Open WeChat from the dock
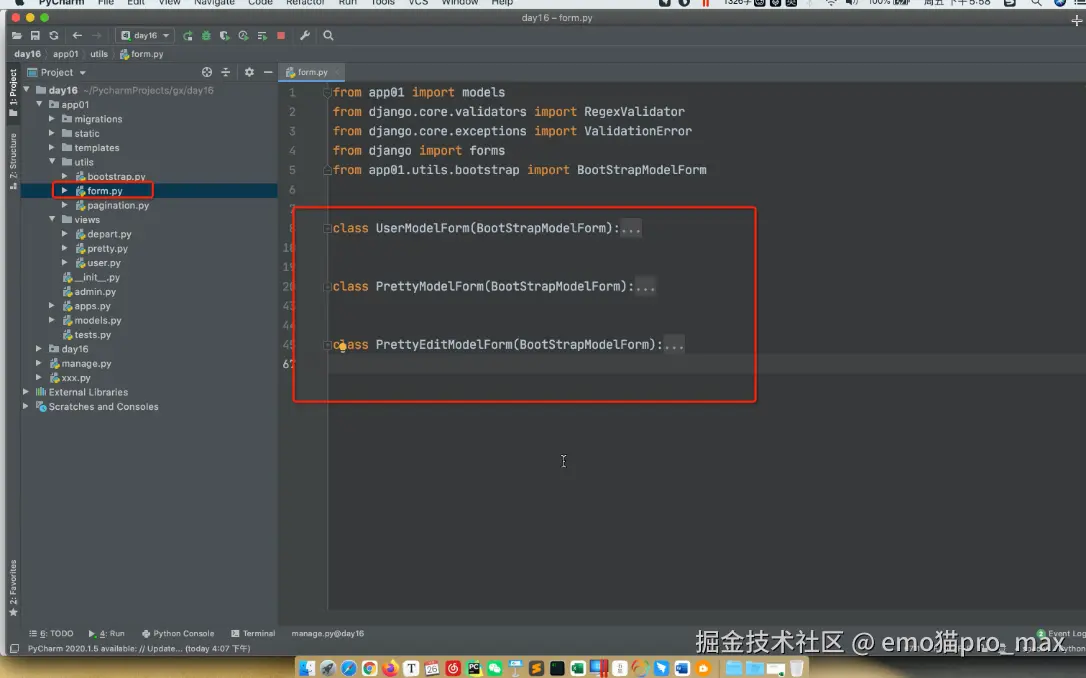1086x678 pixels. (x=495, y=668)
